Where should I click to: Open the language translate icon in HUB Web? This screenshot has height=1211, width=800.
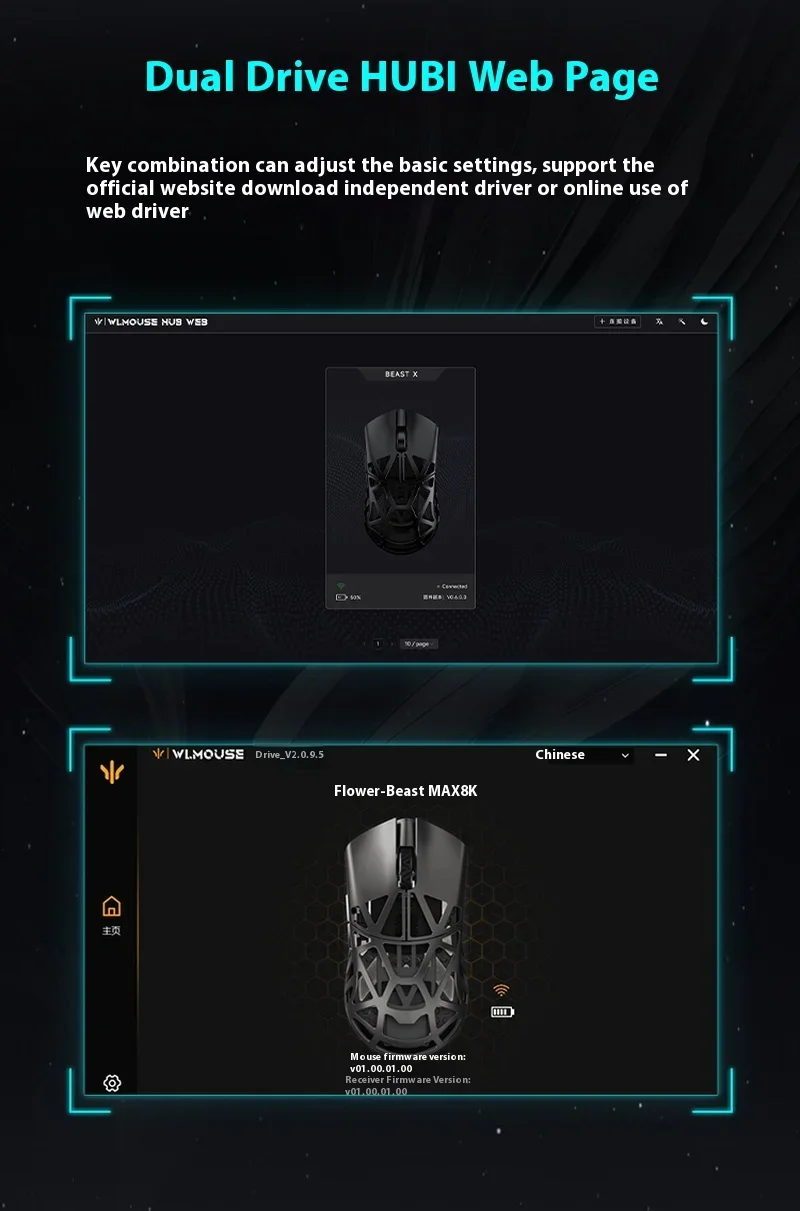pyautogui.click(x=659, y=322)
